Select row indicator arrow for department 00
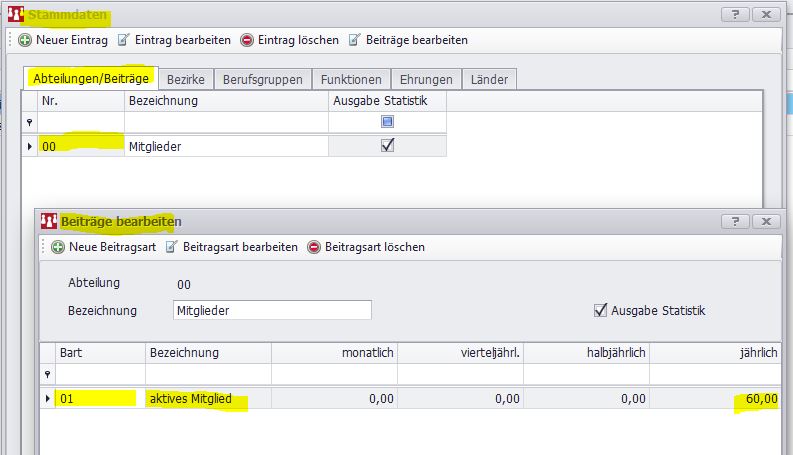793x455 pixels. click(29, 146)
